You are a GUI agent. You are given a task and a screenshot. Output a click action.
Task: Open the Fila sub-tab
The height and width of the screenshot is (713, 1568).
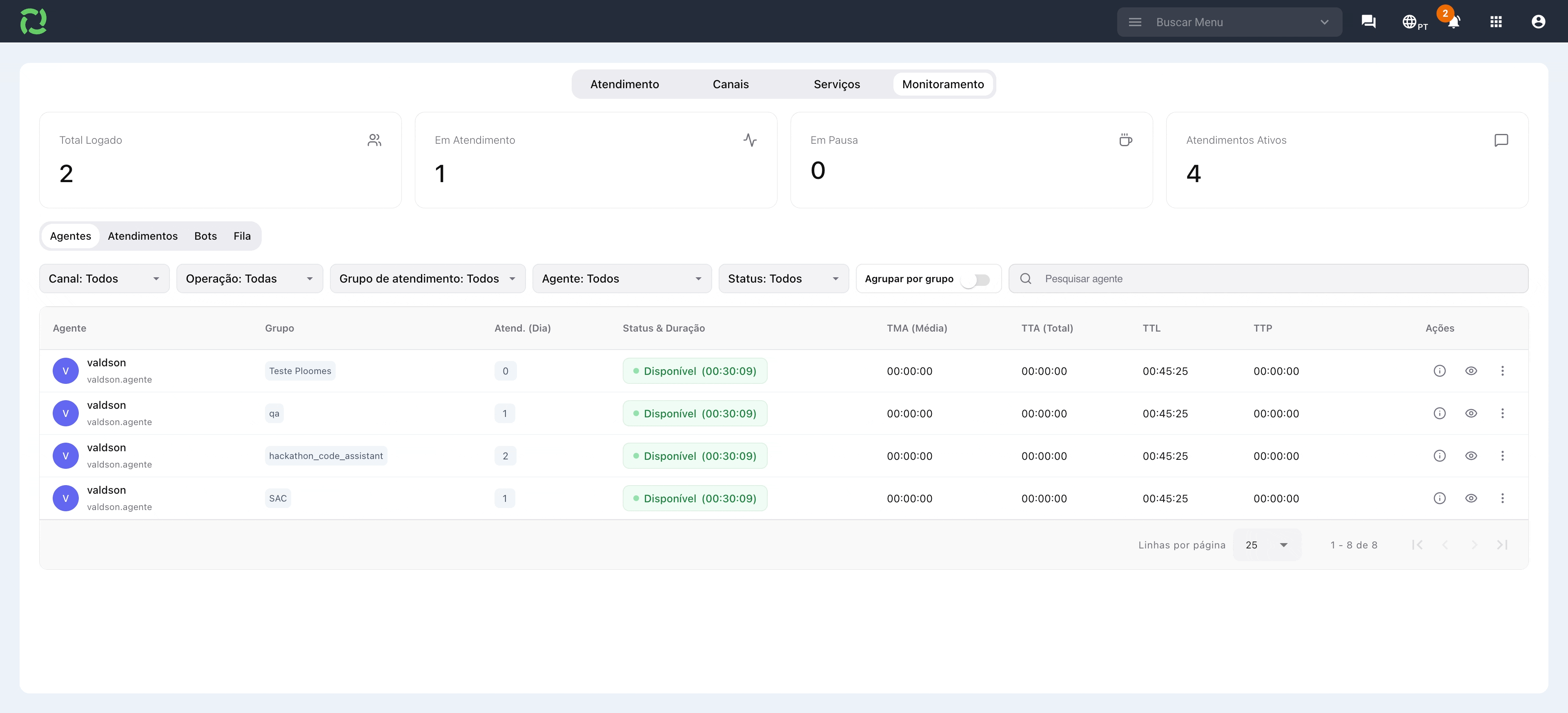point(242,236)
